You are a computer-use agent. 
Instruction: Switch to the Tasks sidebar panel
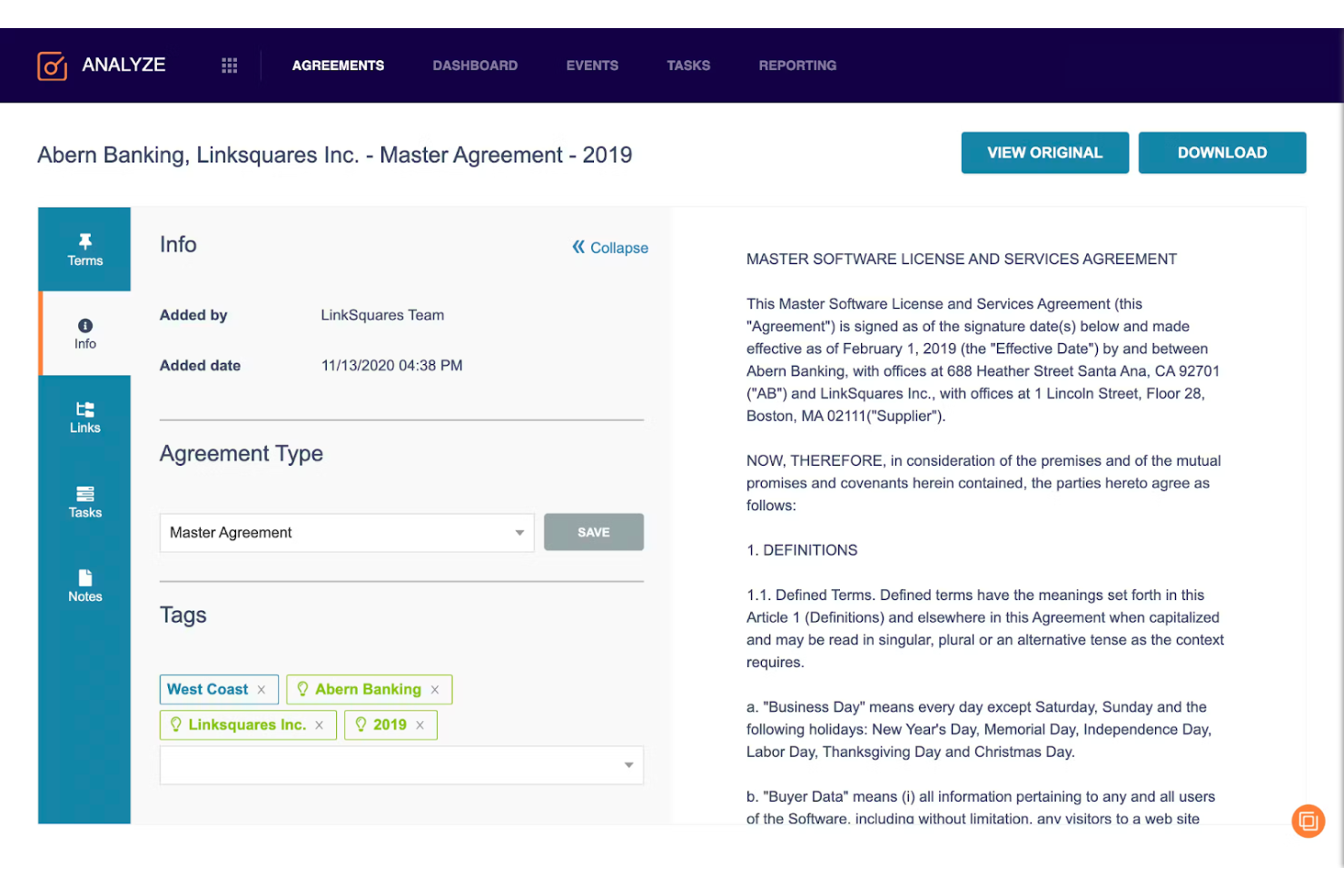point(84,501)
